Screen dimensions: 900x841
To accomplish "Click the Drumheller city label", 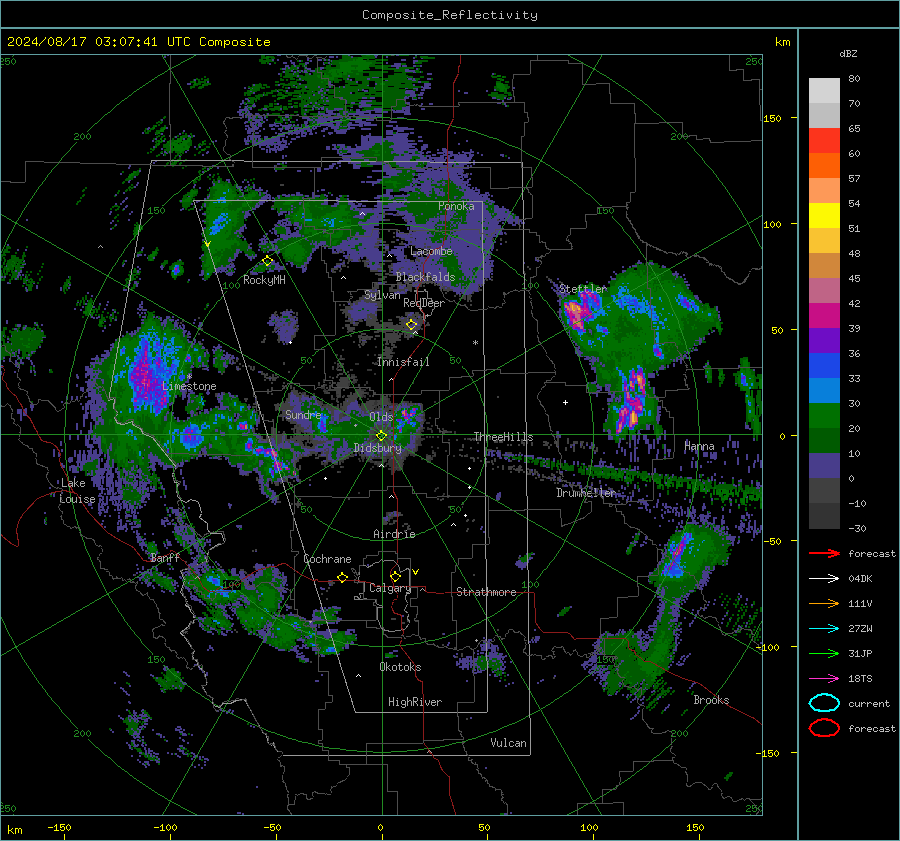I will tap(586, 493).
